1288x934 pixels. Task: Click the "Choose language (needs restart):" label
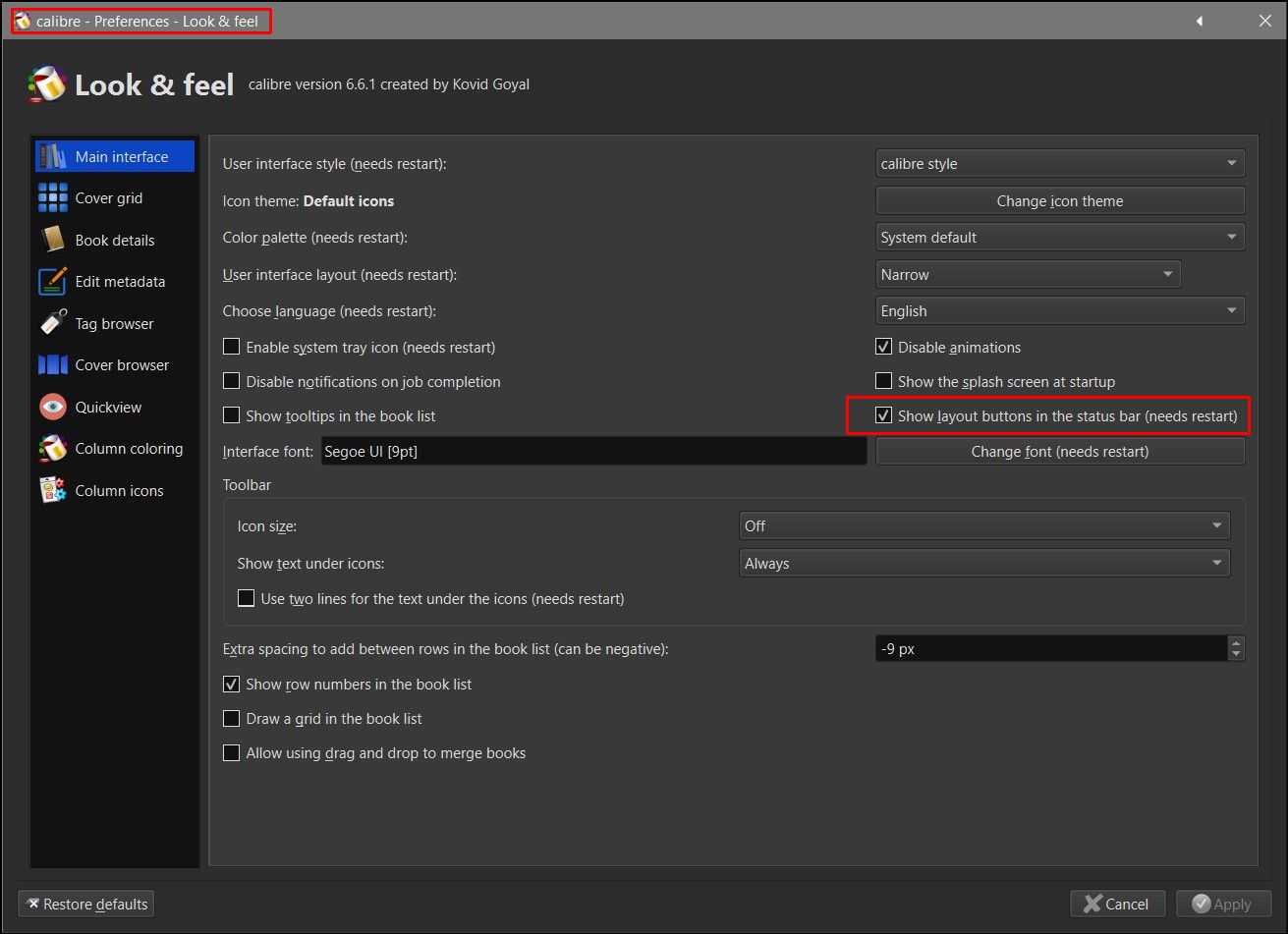tap(329, 311)
